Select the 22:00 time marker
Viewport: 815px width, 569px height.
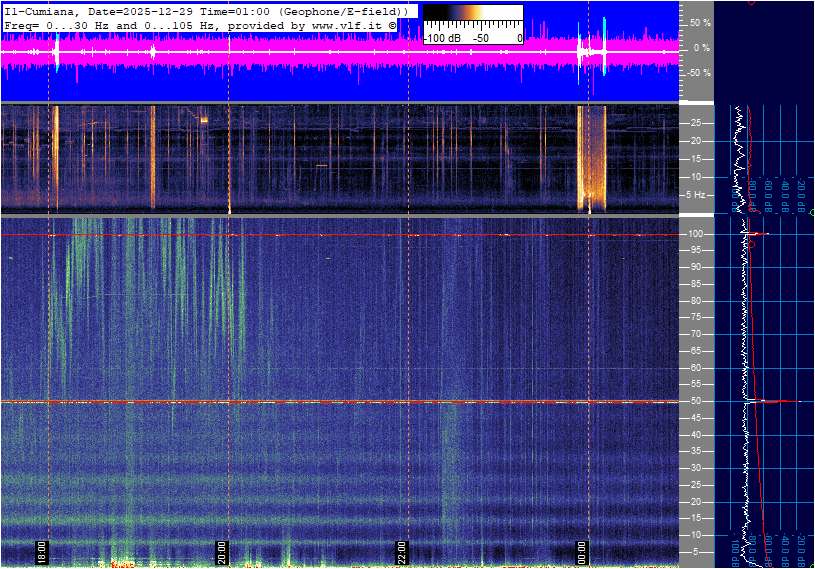(402, 552)
